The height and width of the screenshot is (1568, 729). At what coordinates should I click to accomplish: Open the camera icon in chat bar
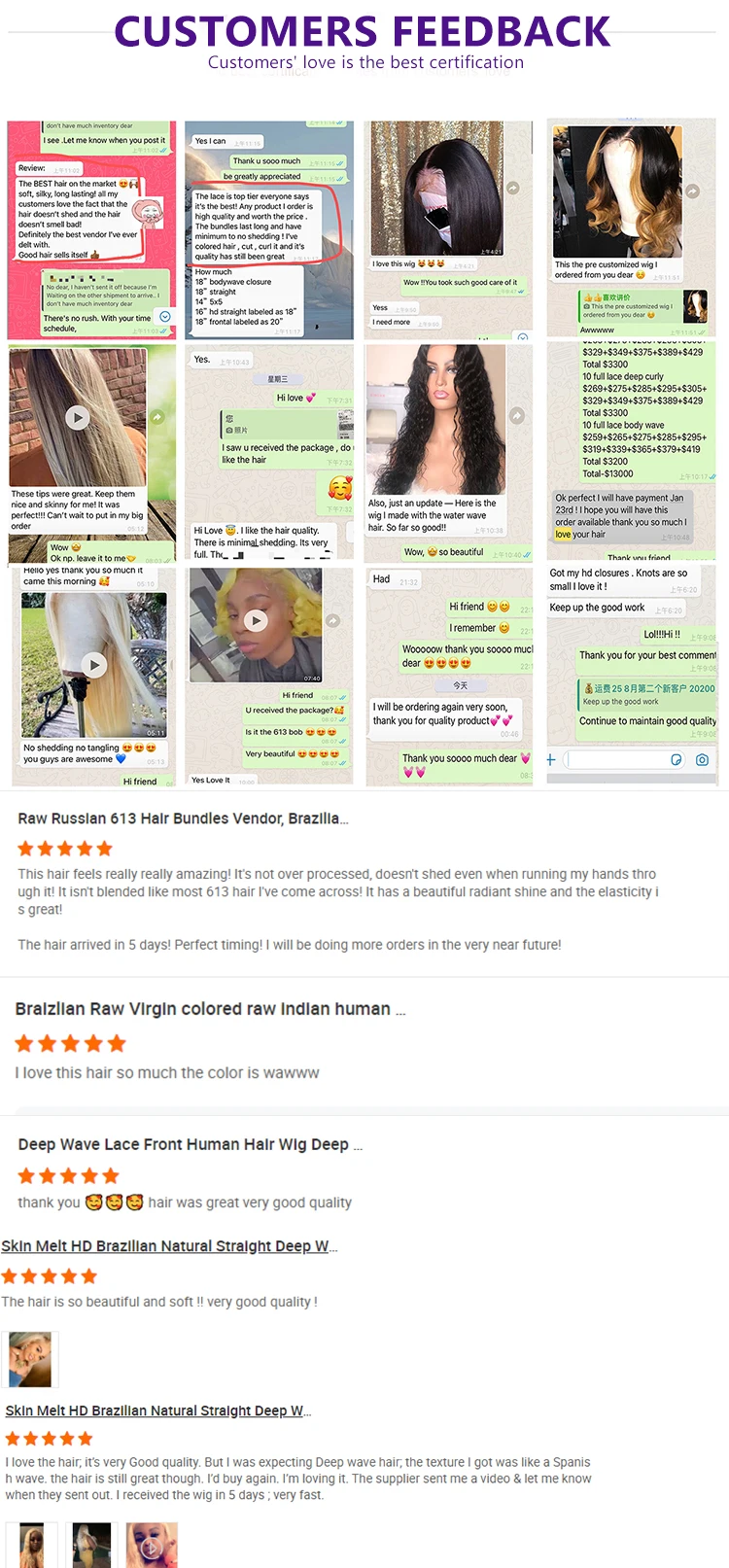702,760
